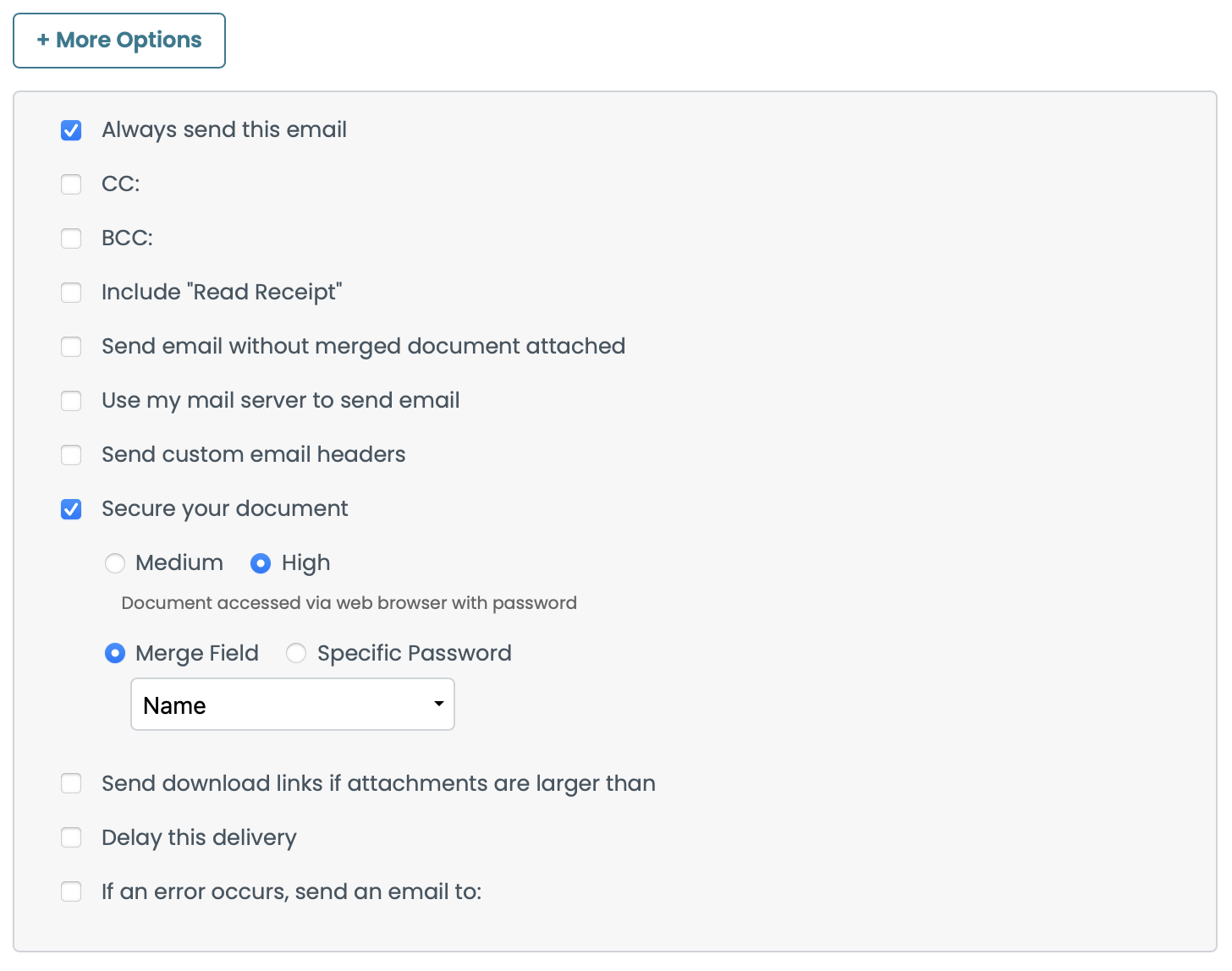Enable Delay this delivery
The image size is (1232, 971).
71,838
